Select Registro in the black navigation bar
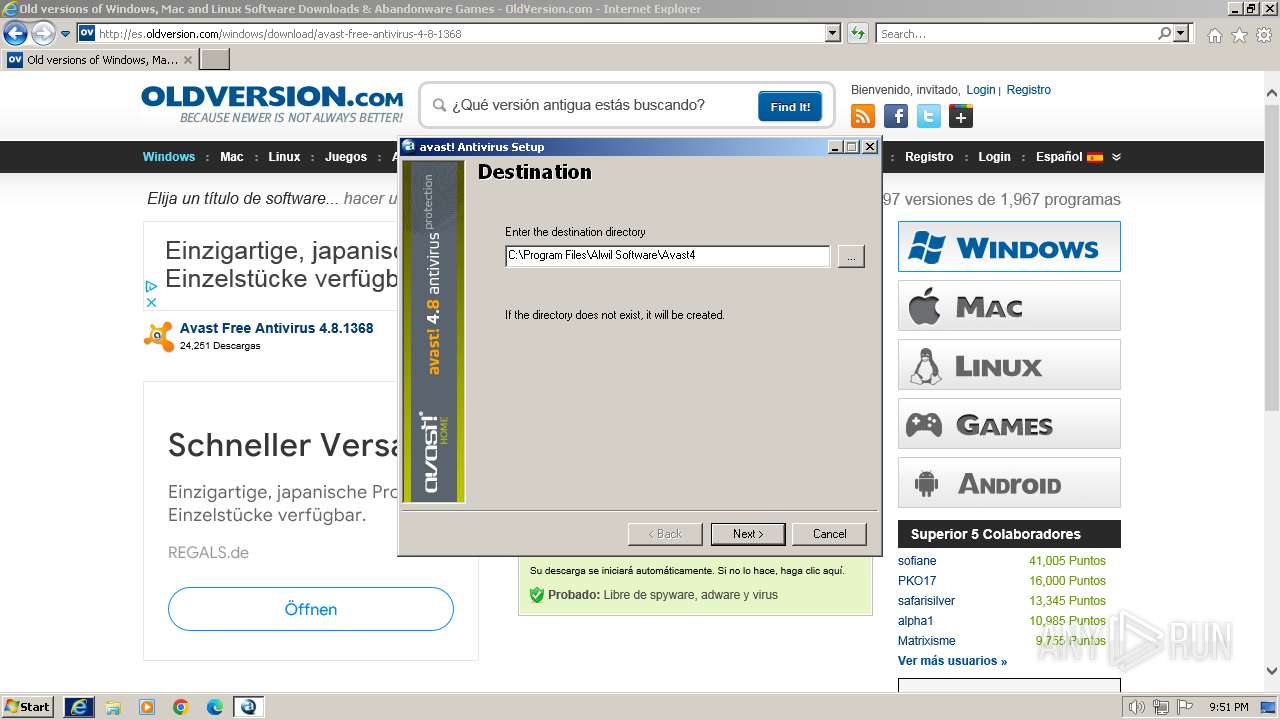The height and width of the screenshot is (720, 1280). click(929, 157)
